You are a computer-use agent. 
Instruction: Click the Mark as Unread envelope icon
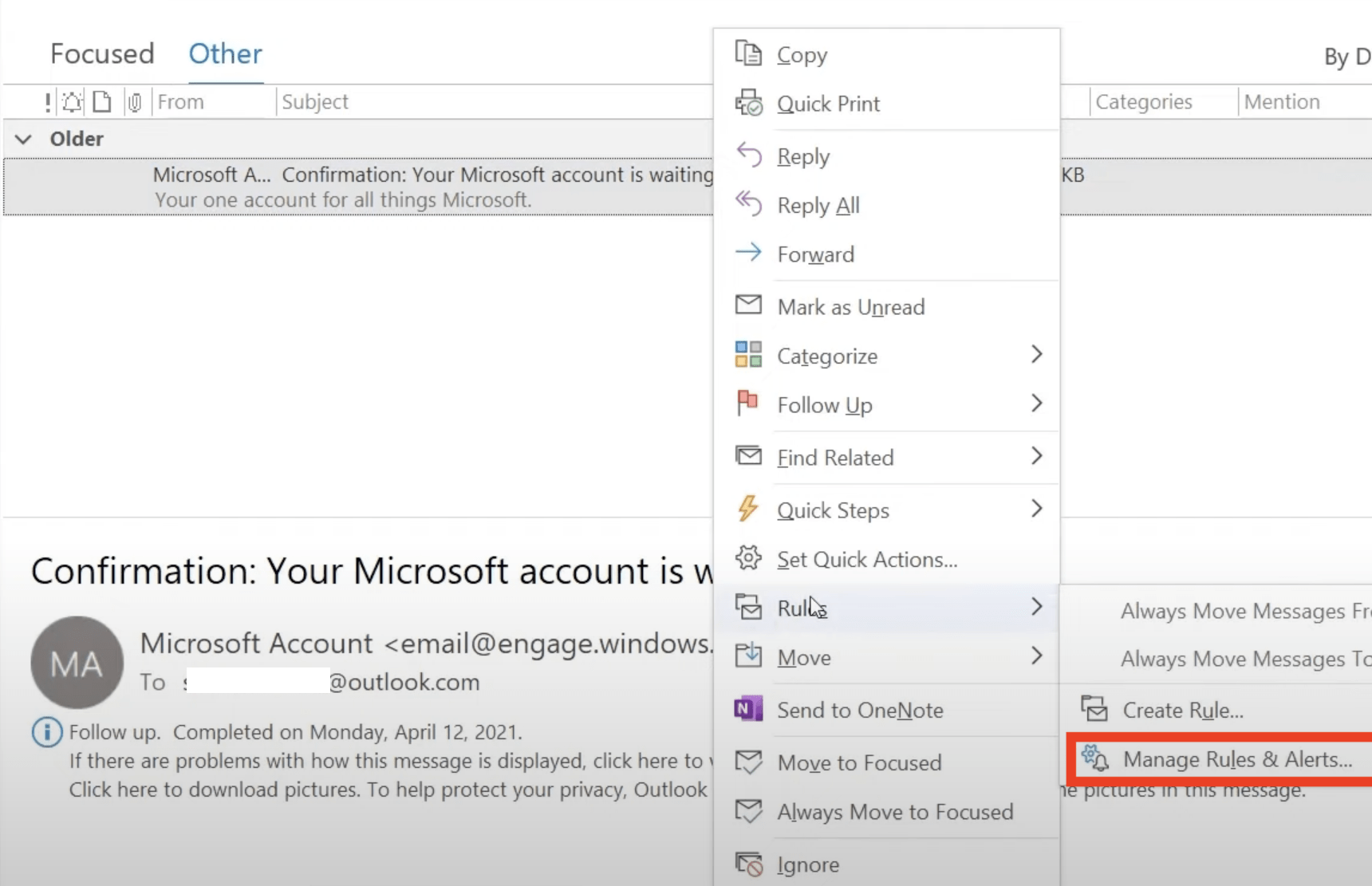tap(748, 305)
